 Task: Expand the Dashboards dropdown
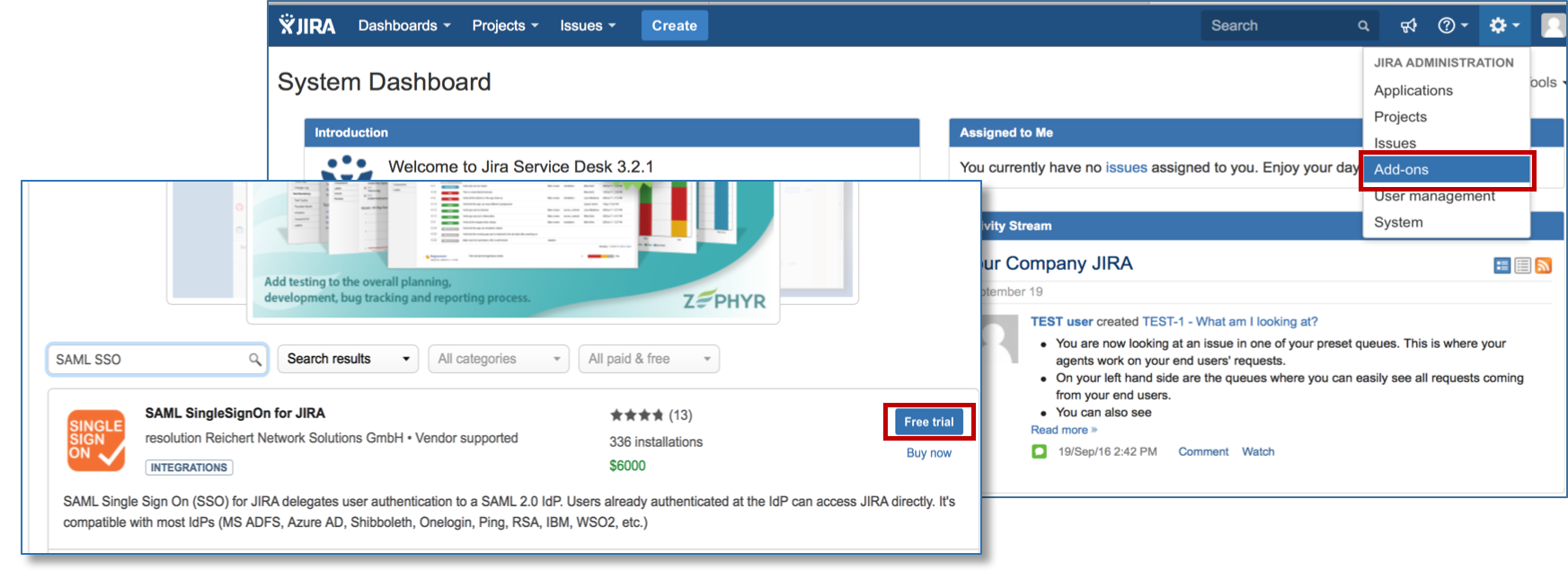404,26
